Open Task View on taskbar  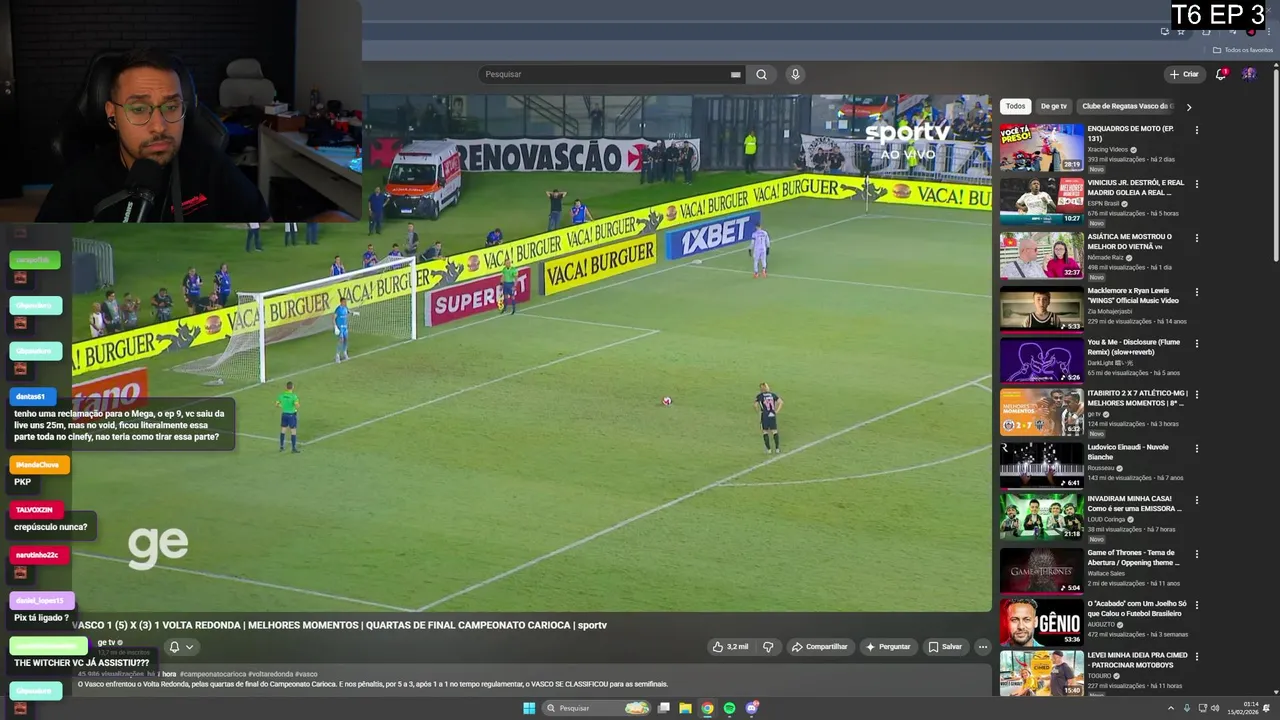(x=663, y=708)
